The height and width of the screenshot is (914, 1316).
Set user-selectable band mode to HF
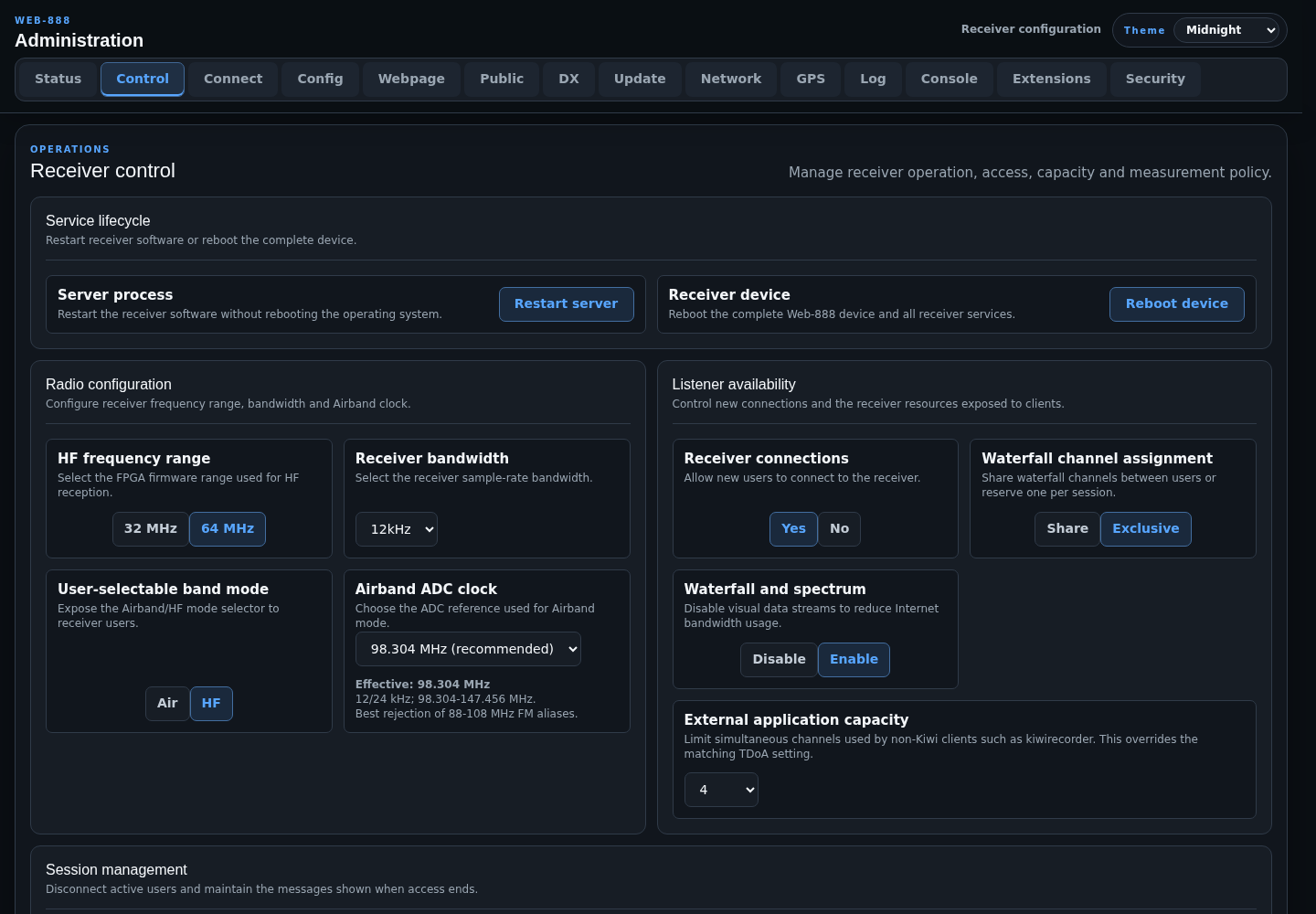click(x=211, y=704)
